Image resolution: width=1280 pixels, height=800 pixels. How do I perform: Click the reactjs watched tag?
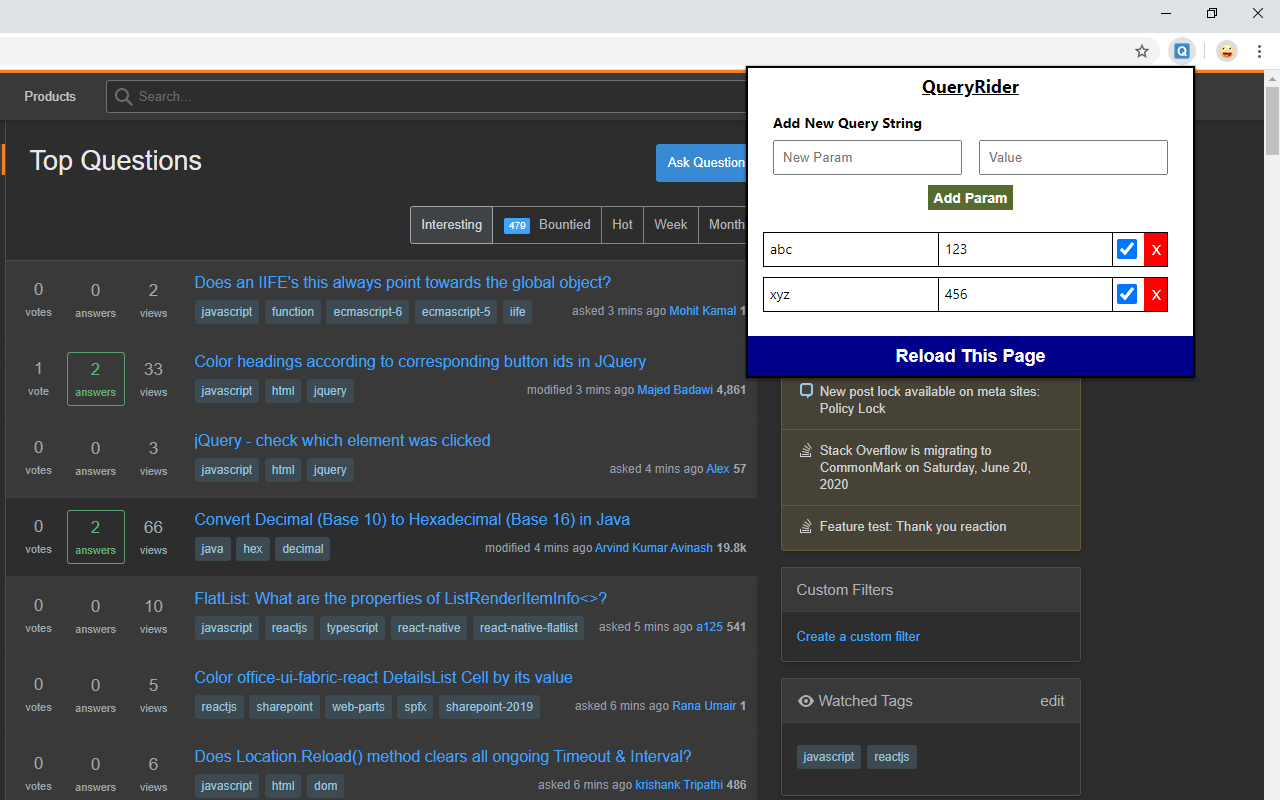pos(891,757)
